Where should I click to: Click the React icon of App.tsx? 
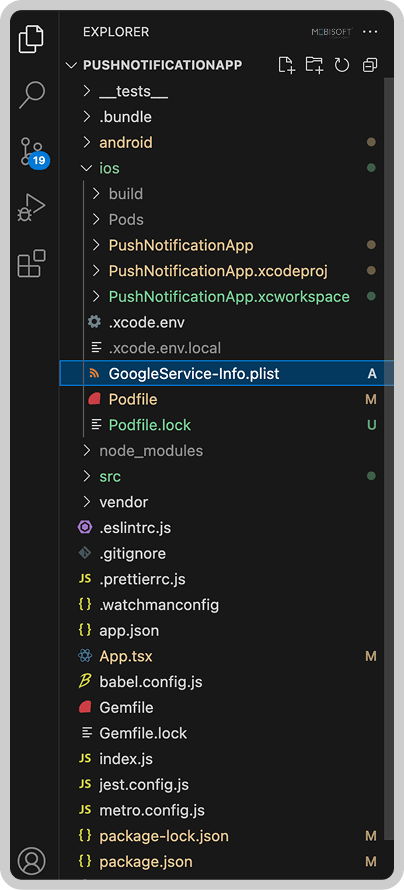point(85,656)
